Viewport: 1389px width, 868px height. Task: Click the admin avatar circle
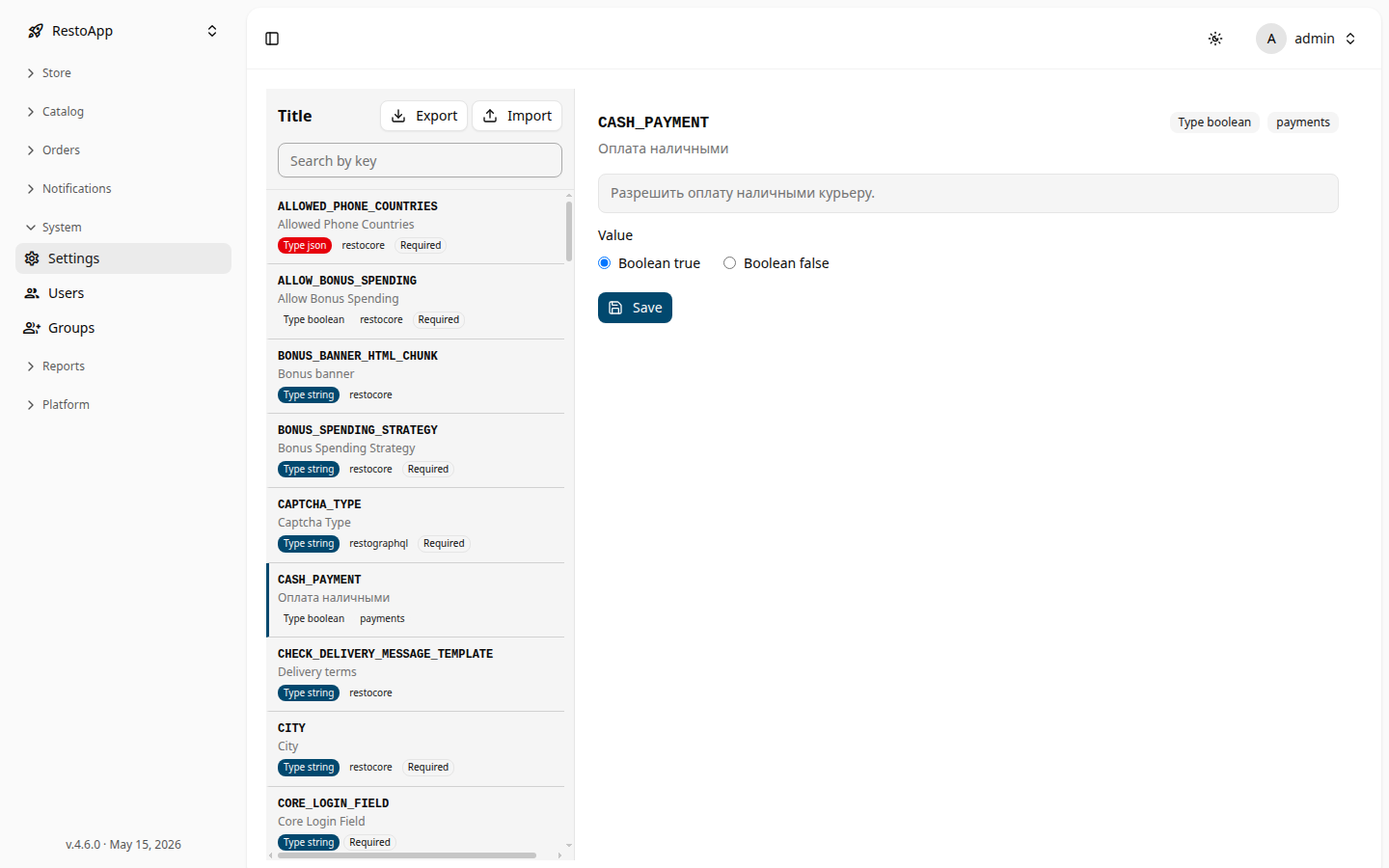[x=1271, y=39]
